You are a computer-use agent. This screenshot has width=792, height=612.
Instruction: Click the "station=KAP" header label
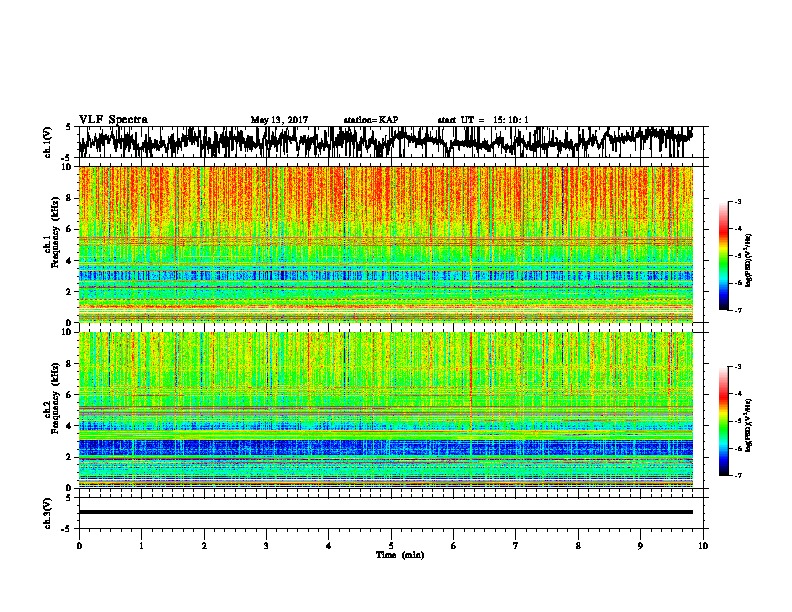pos(371,120)
